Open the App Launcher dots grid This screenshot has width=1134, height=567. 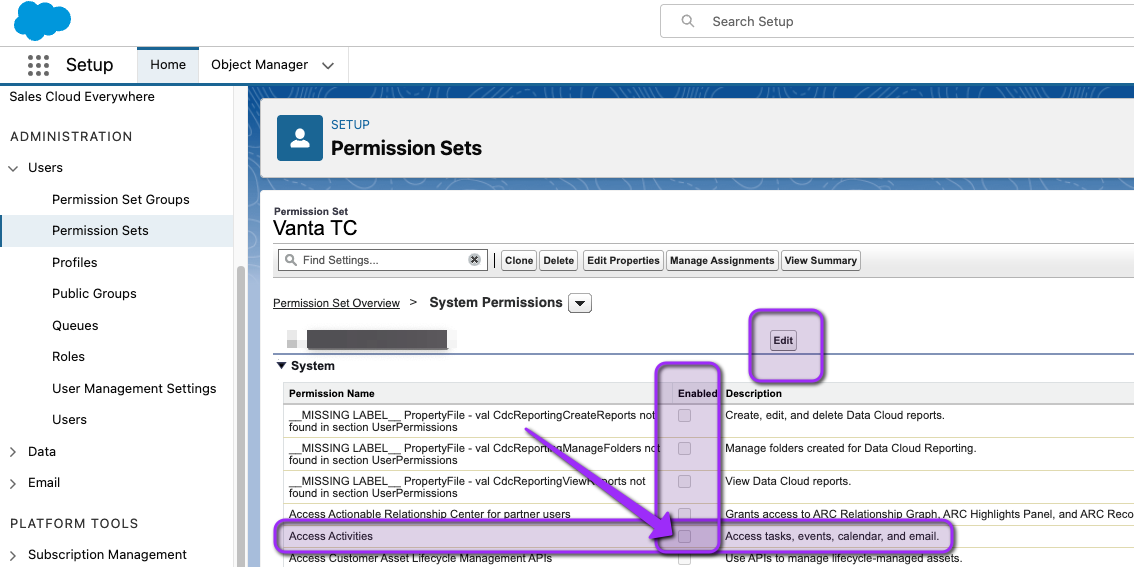[38, 65]
